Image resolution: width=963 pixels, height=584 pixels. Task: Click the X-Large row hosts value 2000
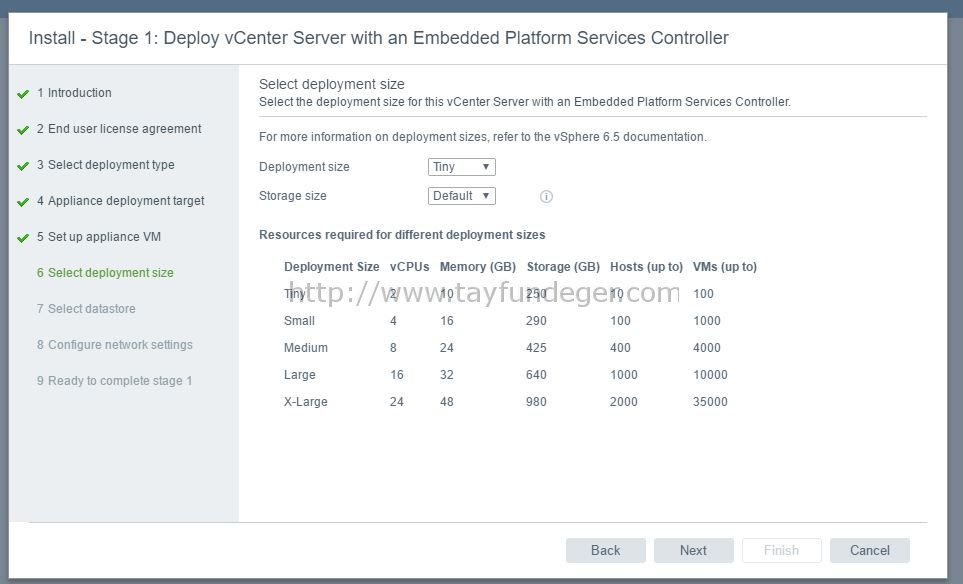point(623,402)
